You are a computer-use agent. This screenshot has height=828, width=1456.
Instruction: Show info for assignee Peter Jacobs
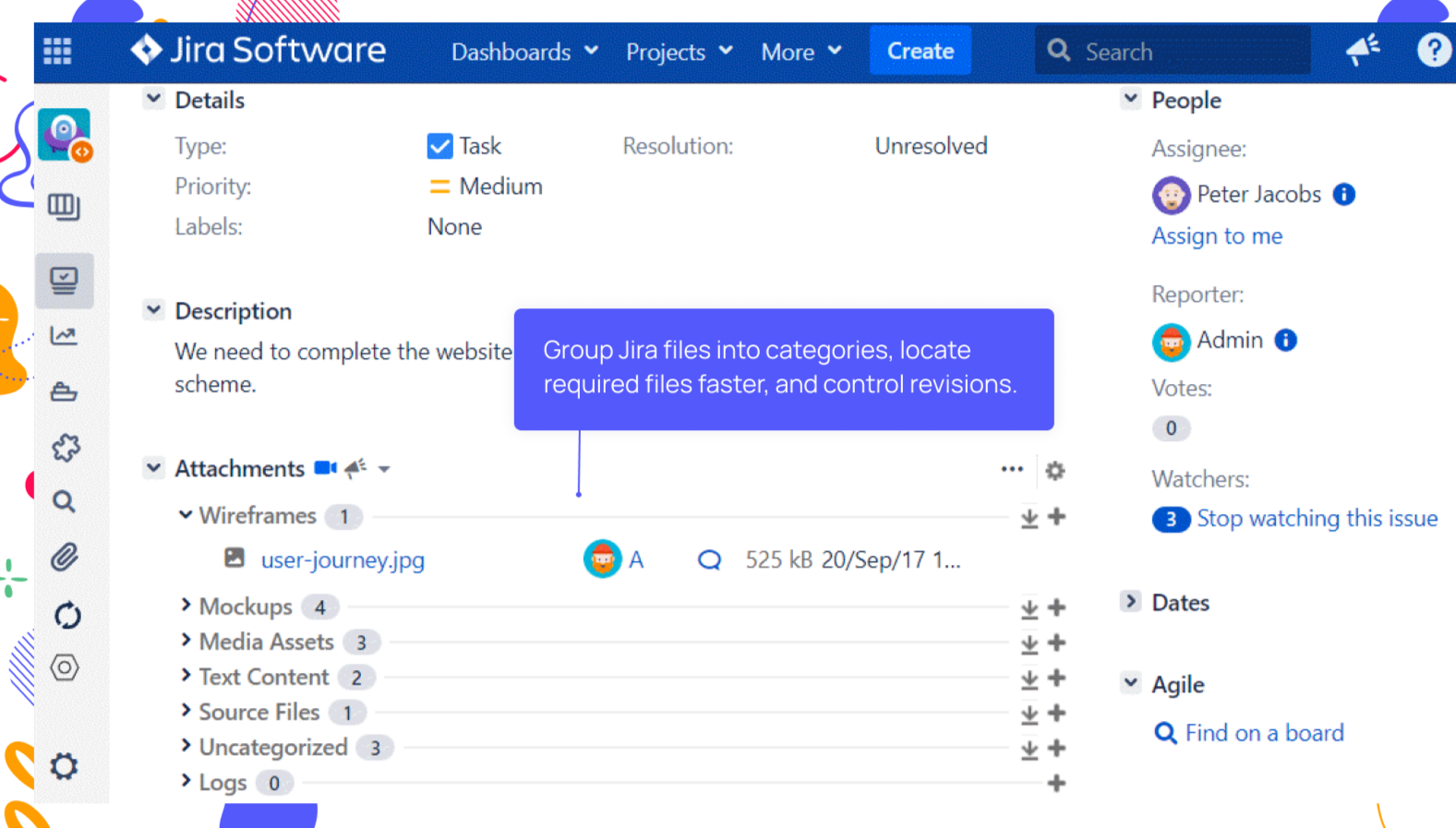[x=1344, y=195]
